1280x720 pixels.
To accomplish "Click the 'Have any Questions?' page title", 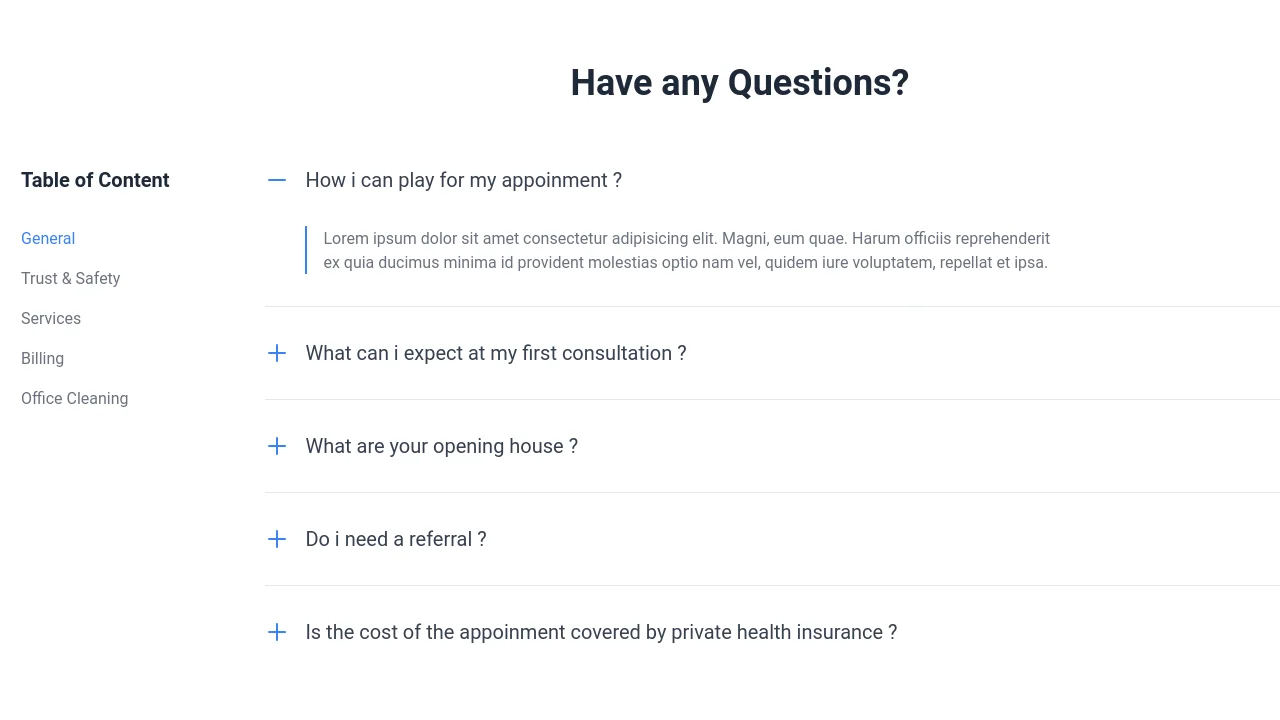I will tap(739, 82).
